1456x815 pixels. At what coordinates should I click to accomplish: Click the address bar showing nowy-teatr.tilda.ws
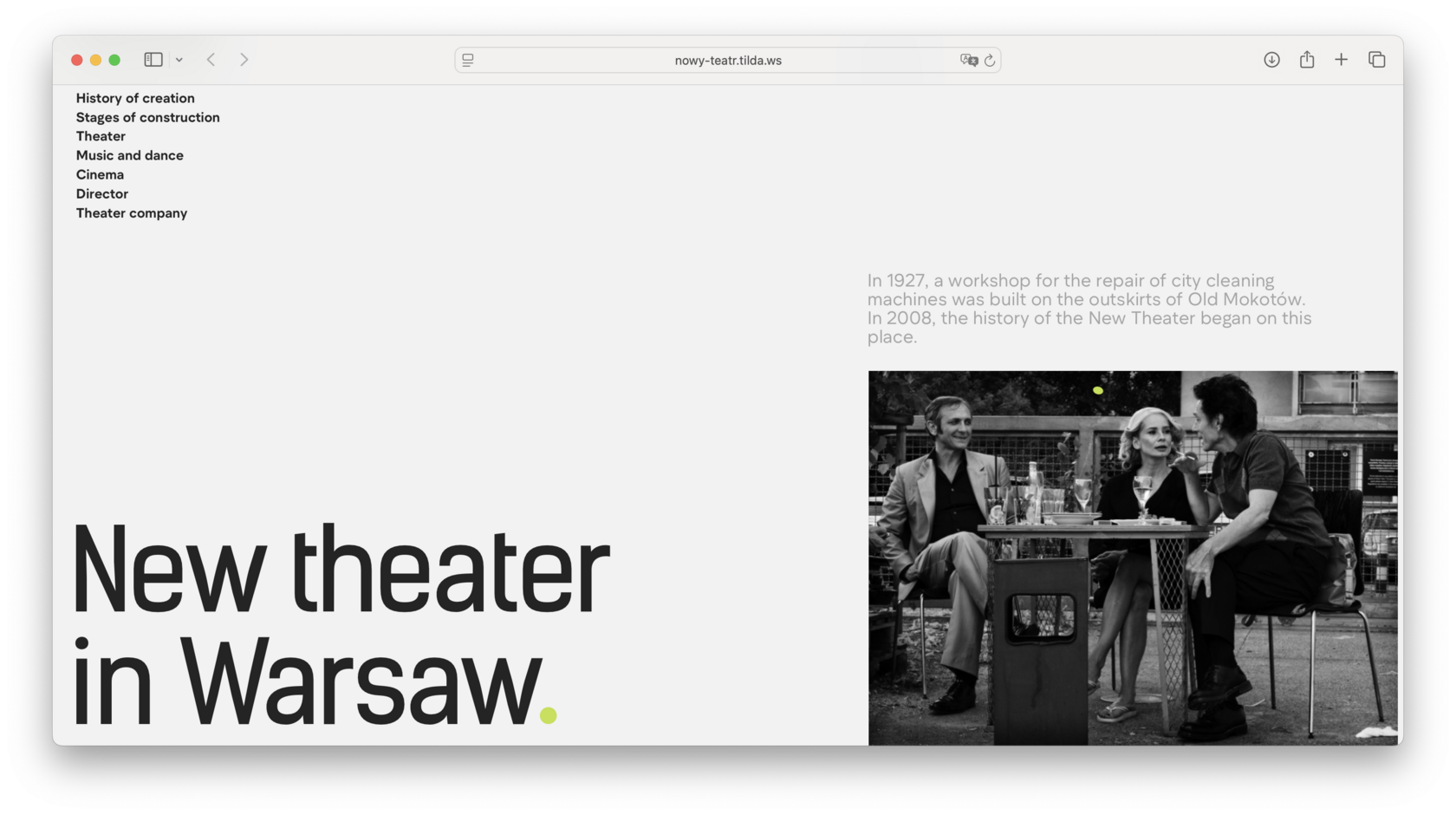728,60
